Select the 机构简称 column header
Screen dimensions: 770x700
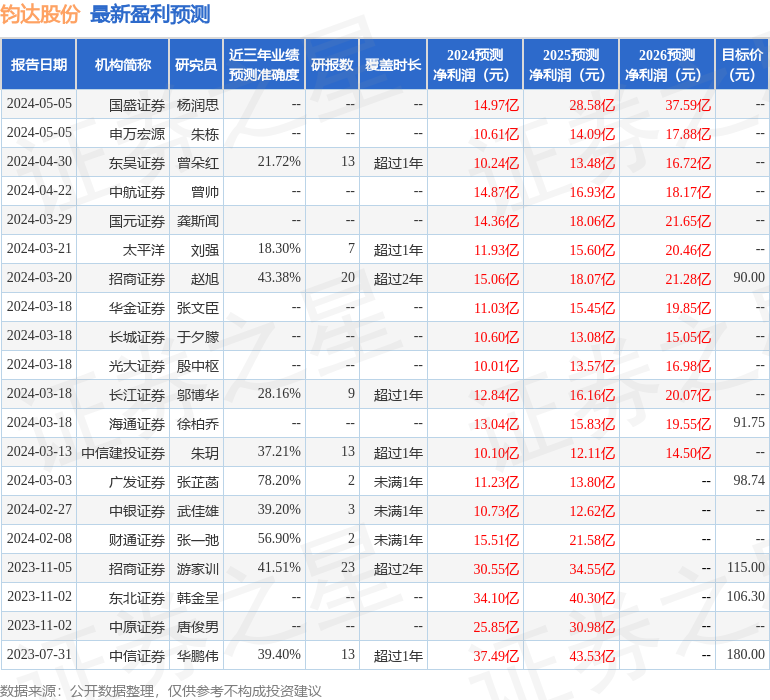(x=123, y=64)
